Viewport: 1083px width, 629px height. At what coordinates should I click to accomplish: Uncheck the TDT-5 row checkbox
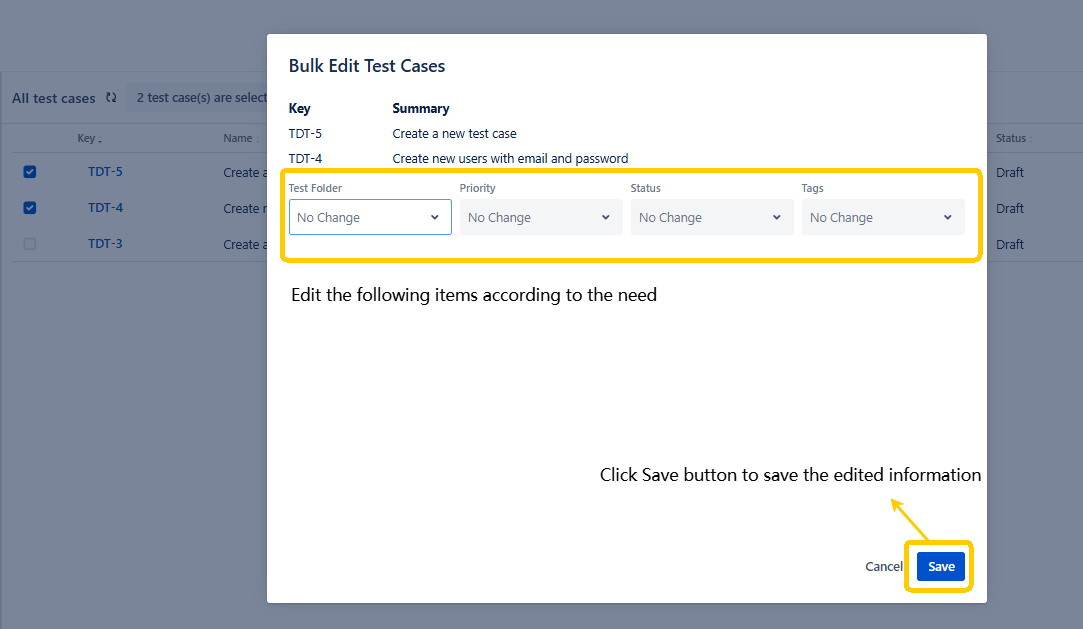tap(30, 172)
